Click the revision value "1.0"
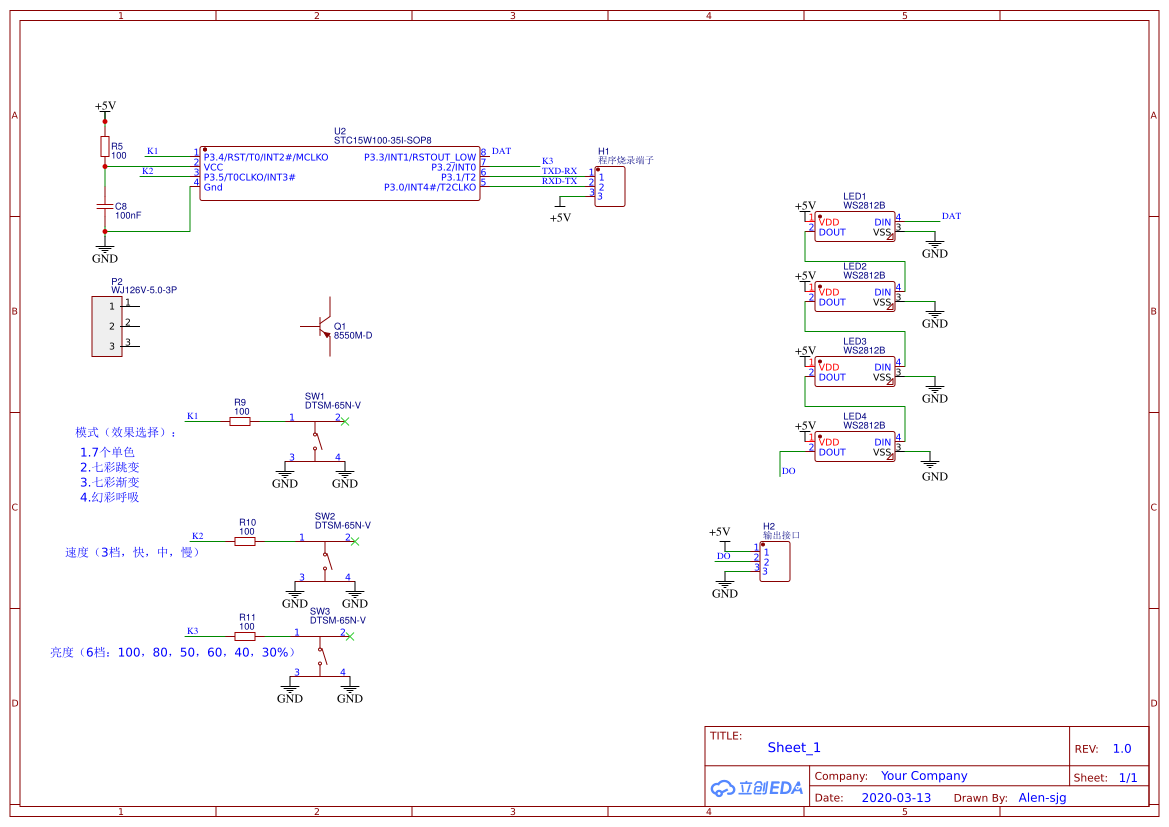 coord(1122,749)
